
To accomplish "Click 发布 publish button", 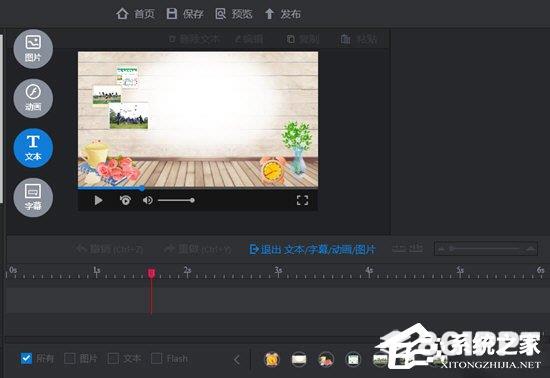I will [x=283, y=14].
